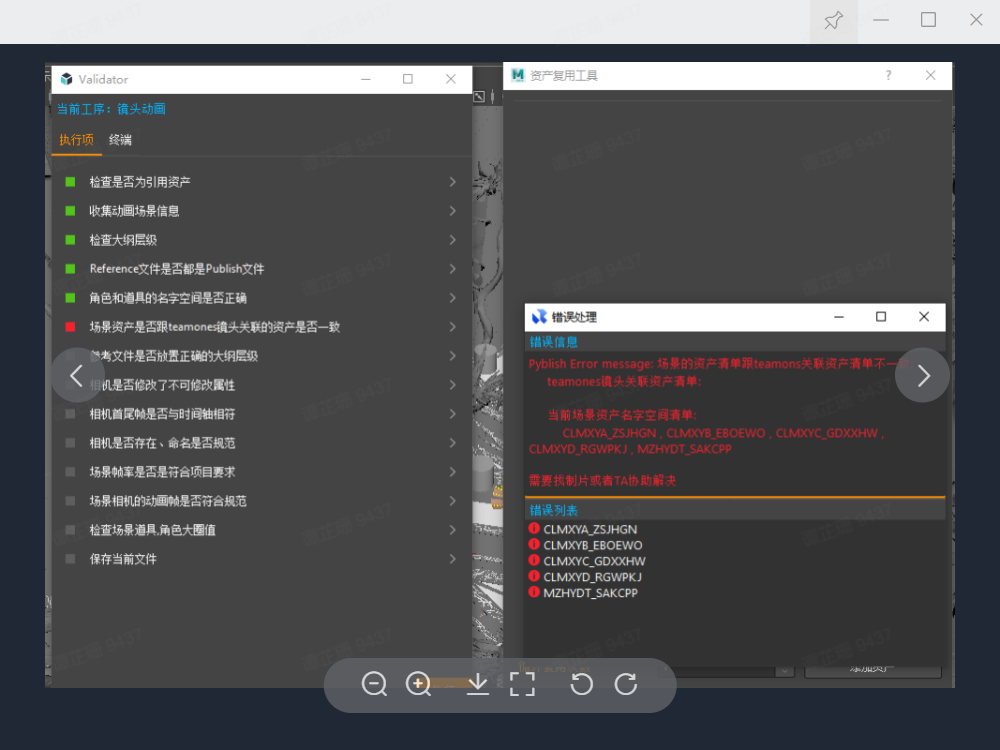The image size is (1000, 750).
Task: Expand the 检查大纲层级 row arrow
Action: (452, 240)
